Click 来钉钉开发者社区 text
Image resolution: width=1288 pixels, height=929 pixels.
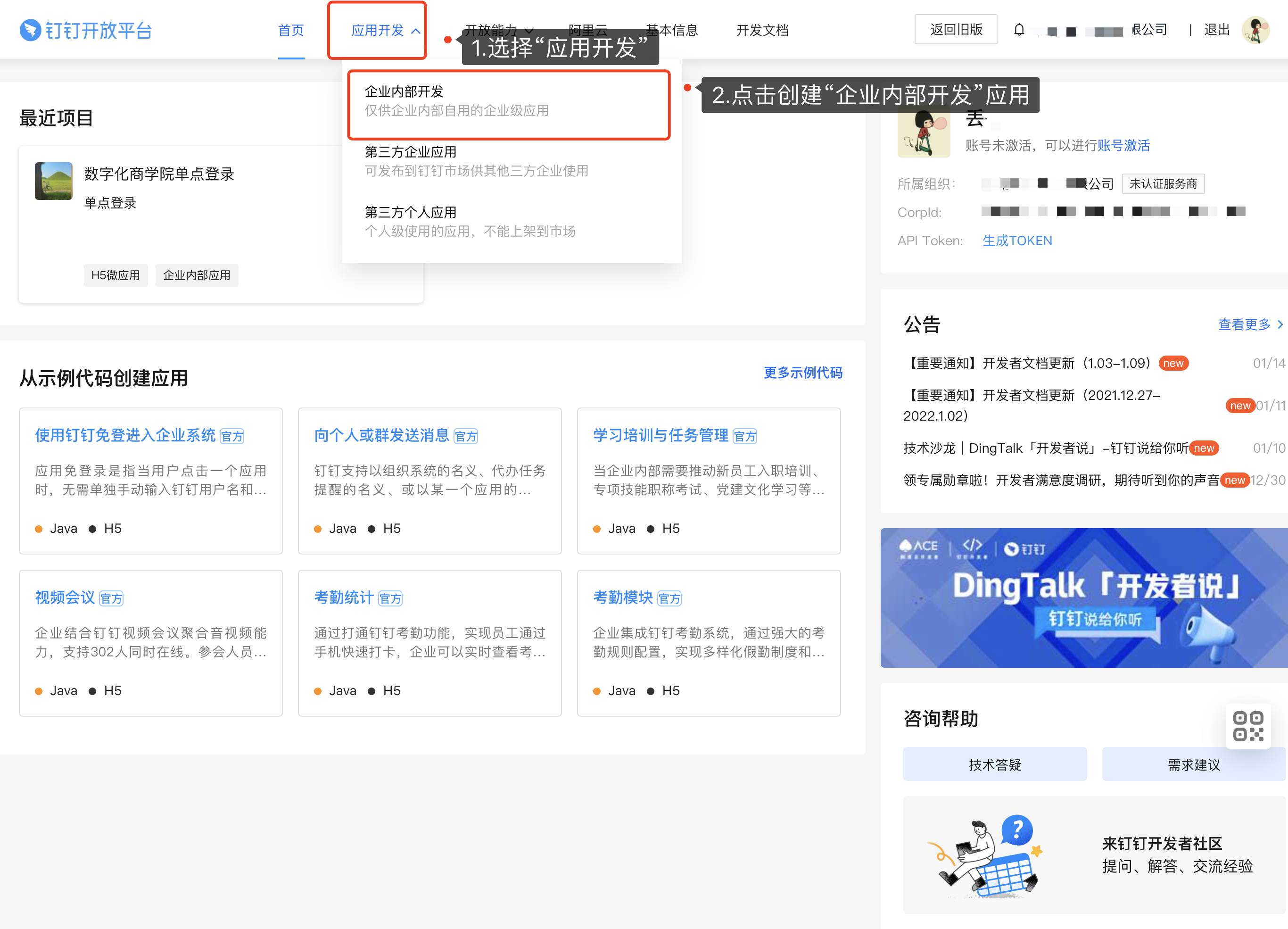click(x=1162, y=843)
